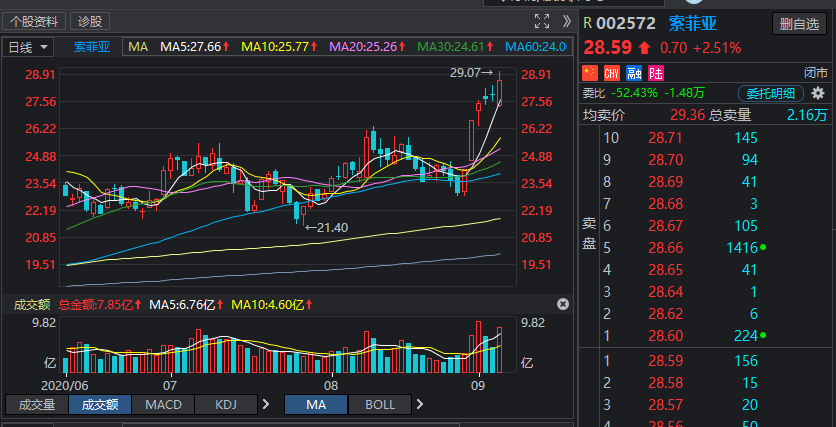This screenshot has width=836, height=427.
Task: Click sell level 4 price 28.65
Action: 665,270
